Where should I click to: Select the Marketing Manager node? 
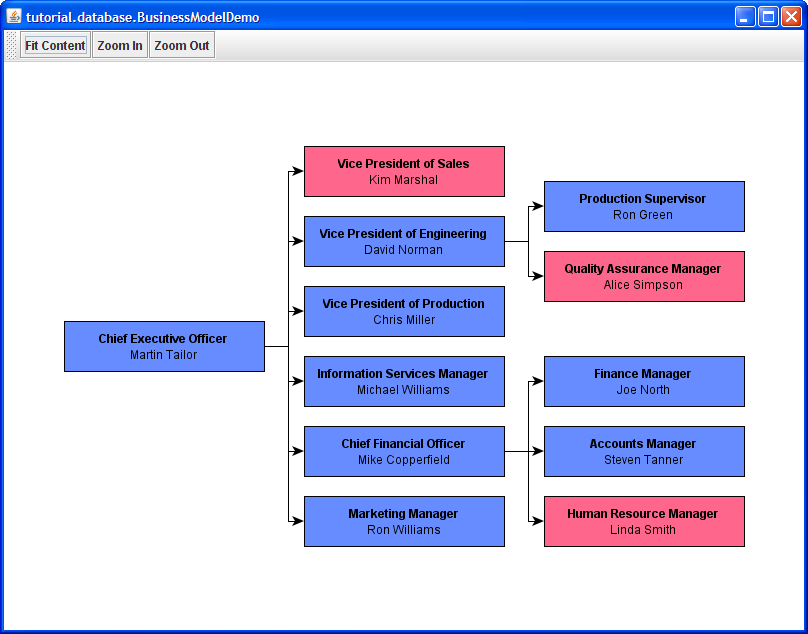404,521
